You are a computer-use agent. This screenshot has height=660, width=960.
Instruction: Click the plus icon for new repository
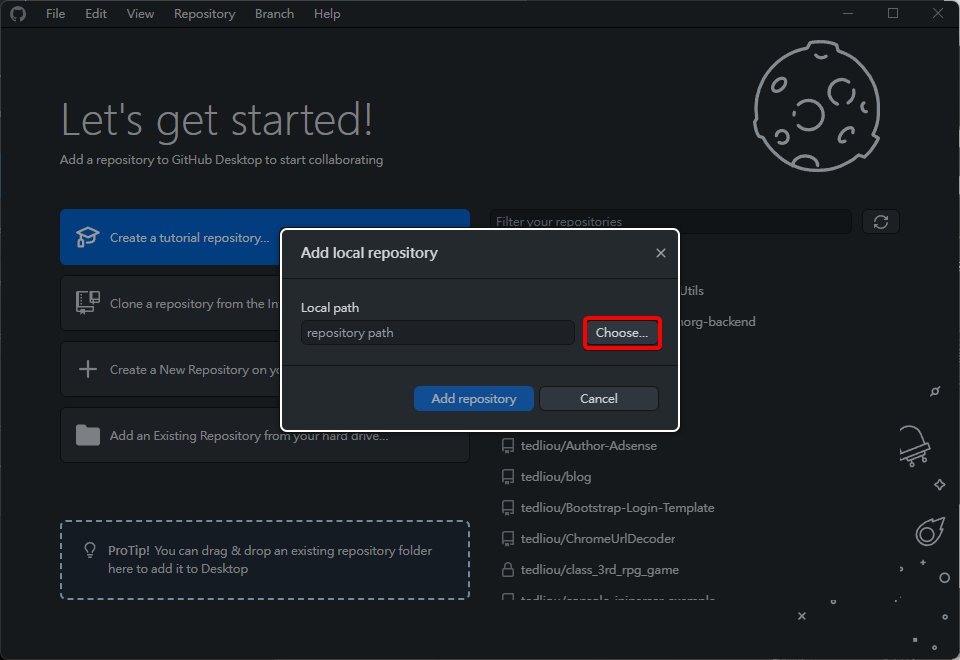tap(88, 369)
